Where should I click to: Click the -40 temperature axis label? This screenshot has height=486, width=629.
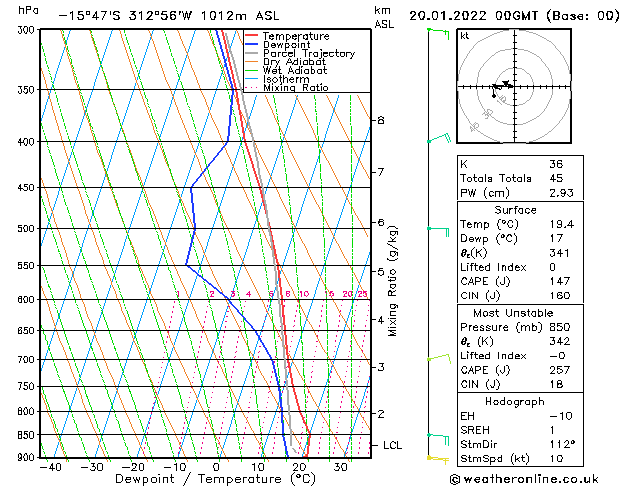tap(50, 467)
